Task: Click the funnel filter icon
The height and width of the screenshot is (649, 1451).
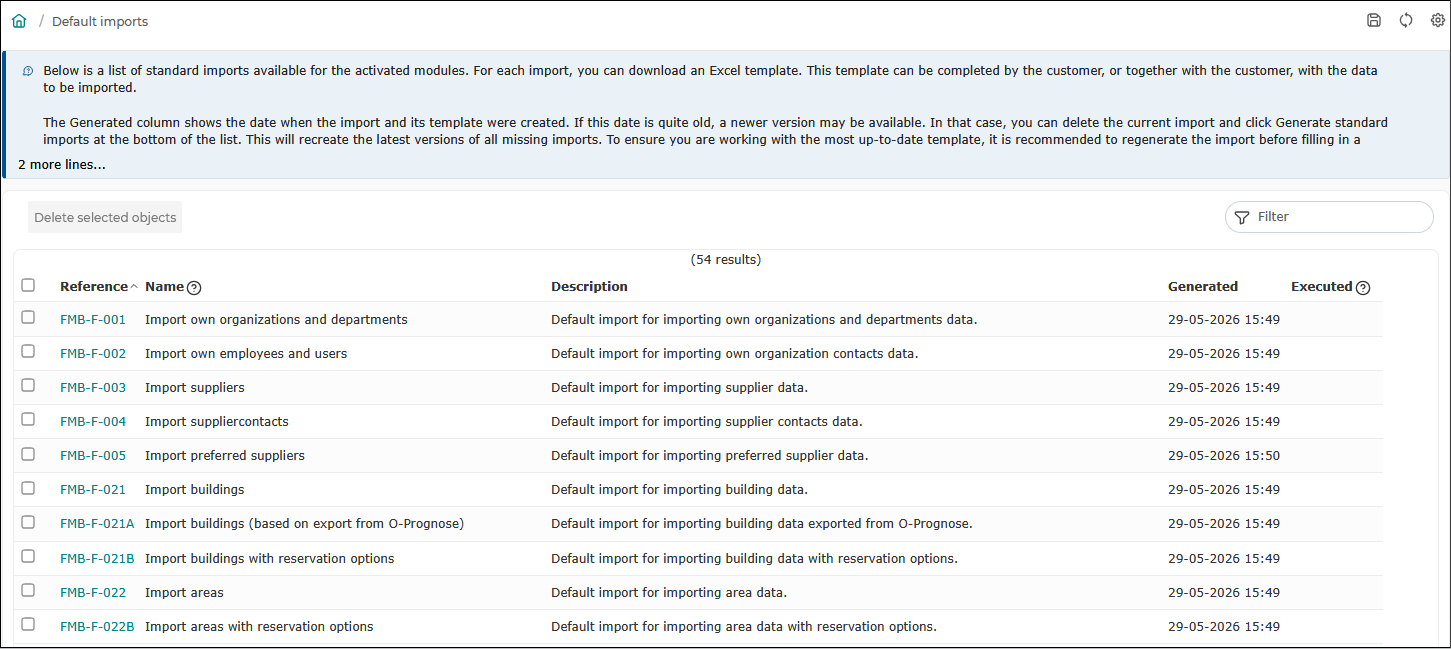Action: point(1242,217)
